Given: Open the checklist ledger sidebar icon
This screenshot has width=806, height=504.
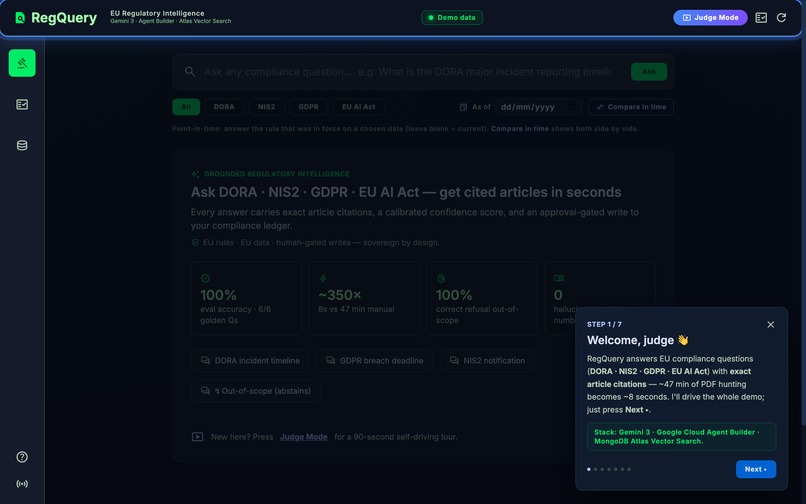Looking at the screenshot, I should click(x=22, y=104).
